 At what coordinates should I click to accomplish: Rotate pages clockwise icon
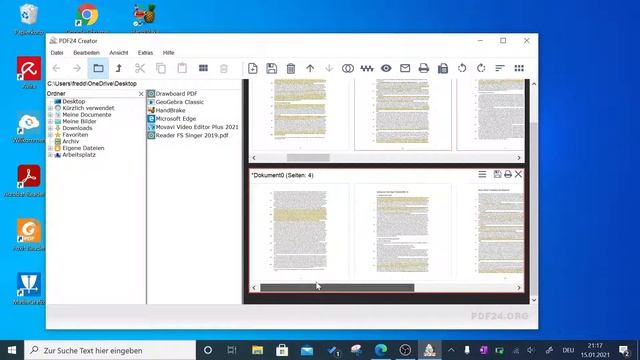481,68
